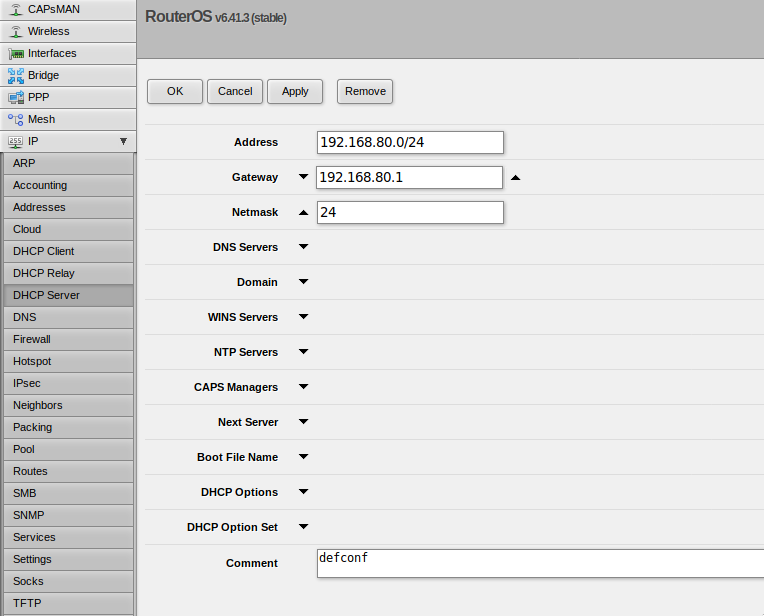Expand the DHCP Option Set field
The height and width of the screenshot is (616, 764).
click(x=304, y=527)
